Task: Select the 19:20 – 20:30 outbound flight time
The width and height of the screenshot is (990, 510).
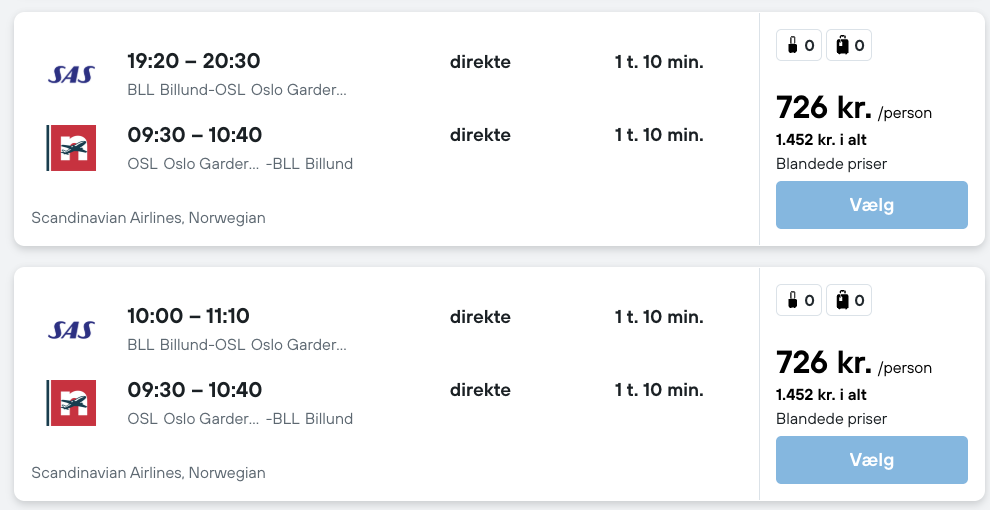Action: (x=194, y=61)
